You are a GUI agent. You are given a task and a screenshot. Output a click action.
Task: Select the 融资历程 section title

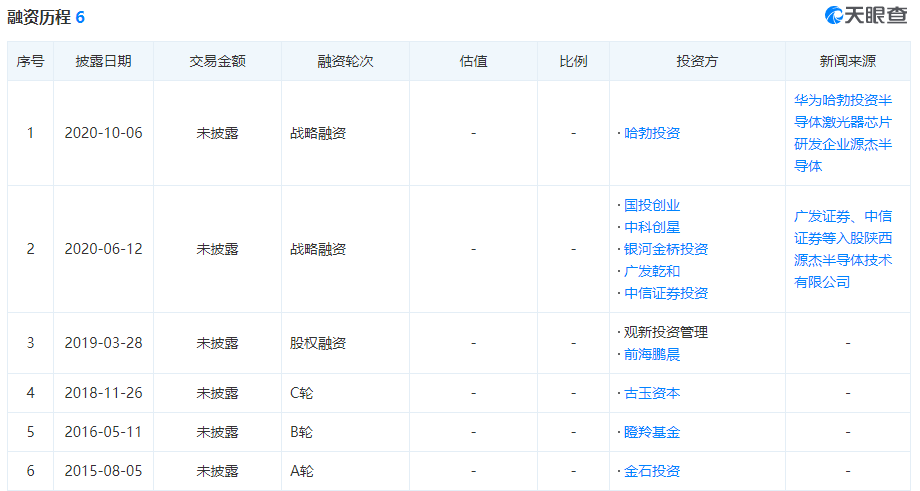coord(38,18)
